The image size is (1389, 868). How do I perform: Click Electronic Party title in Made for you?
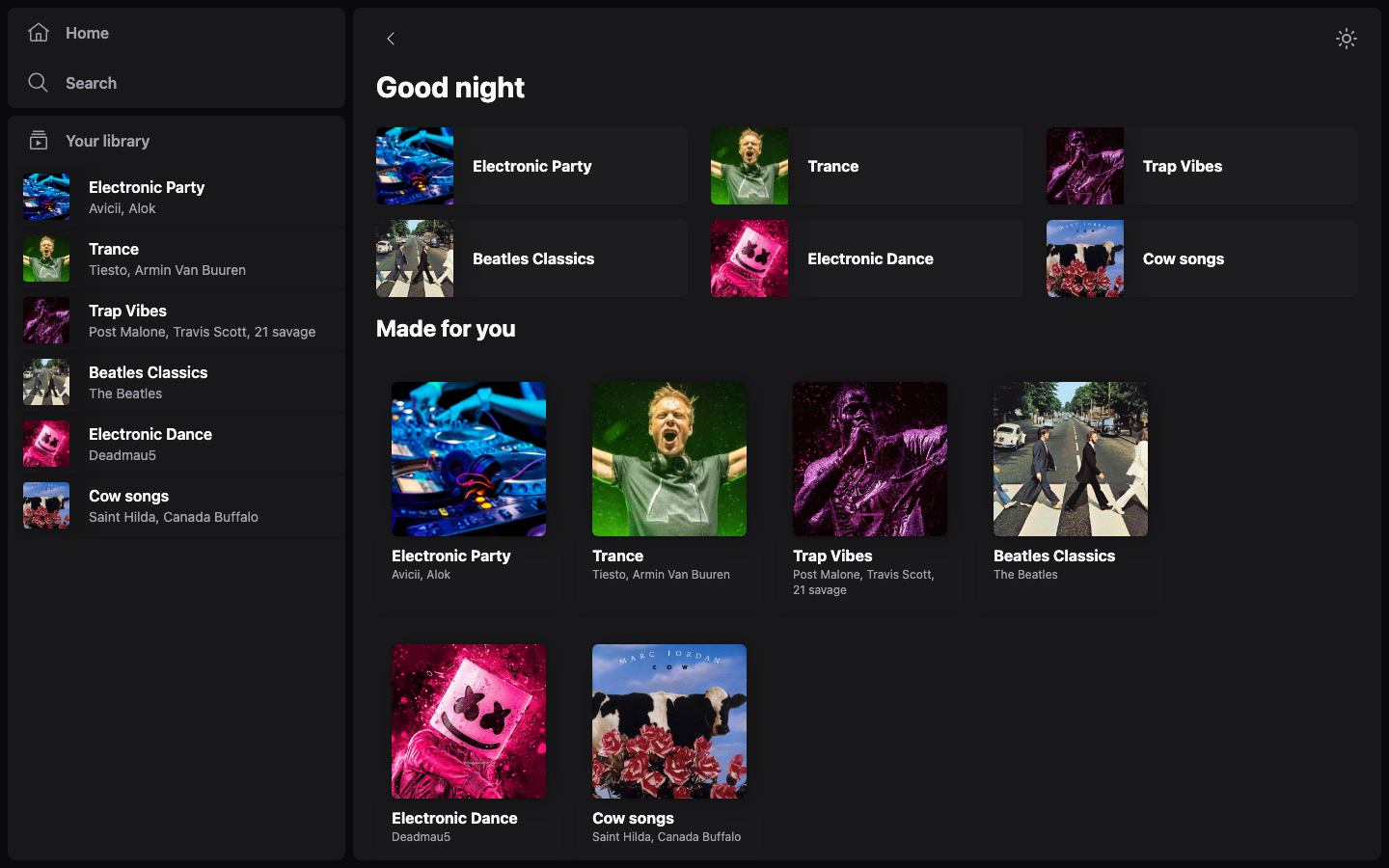pyautogui.click(x=451, y=556)
